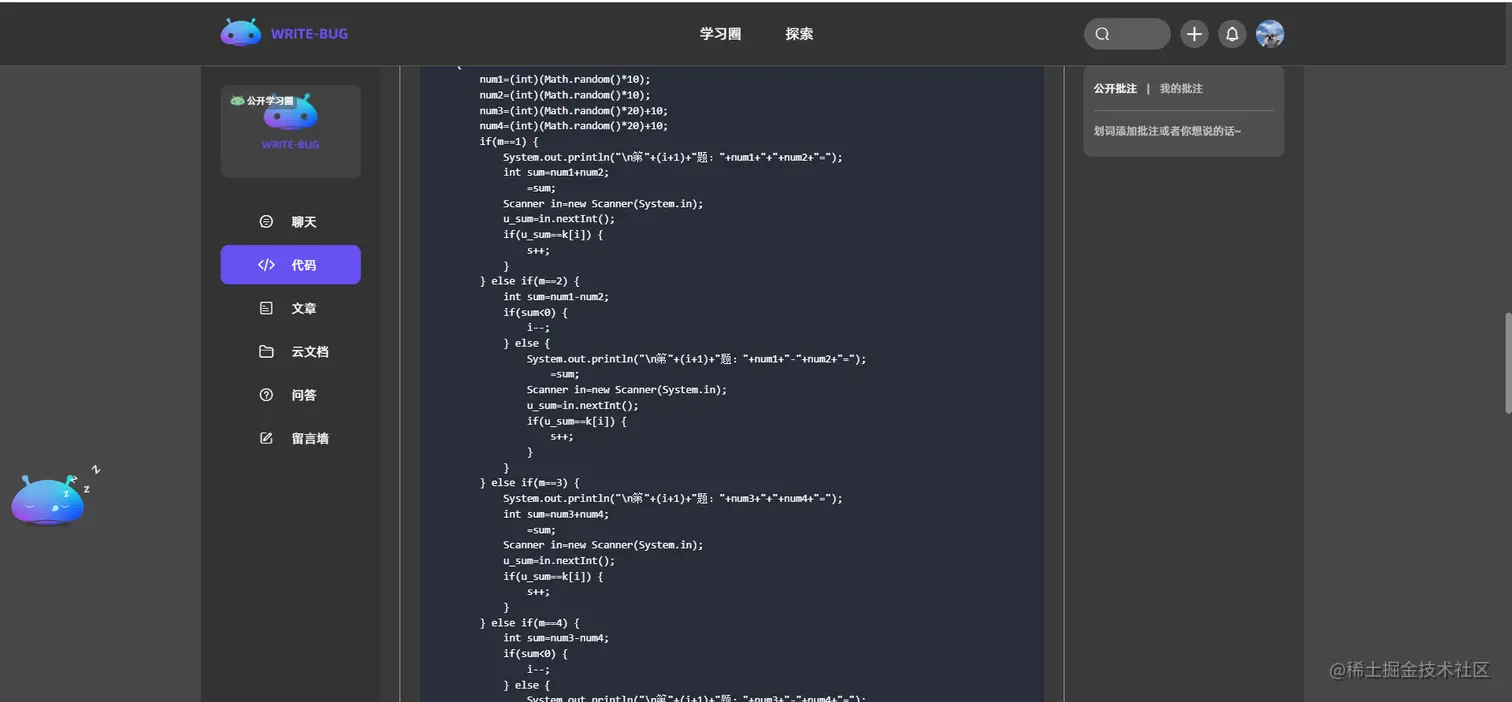Open 文章 in the sidebar

(x=290, y=308)
